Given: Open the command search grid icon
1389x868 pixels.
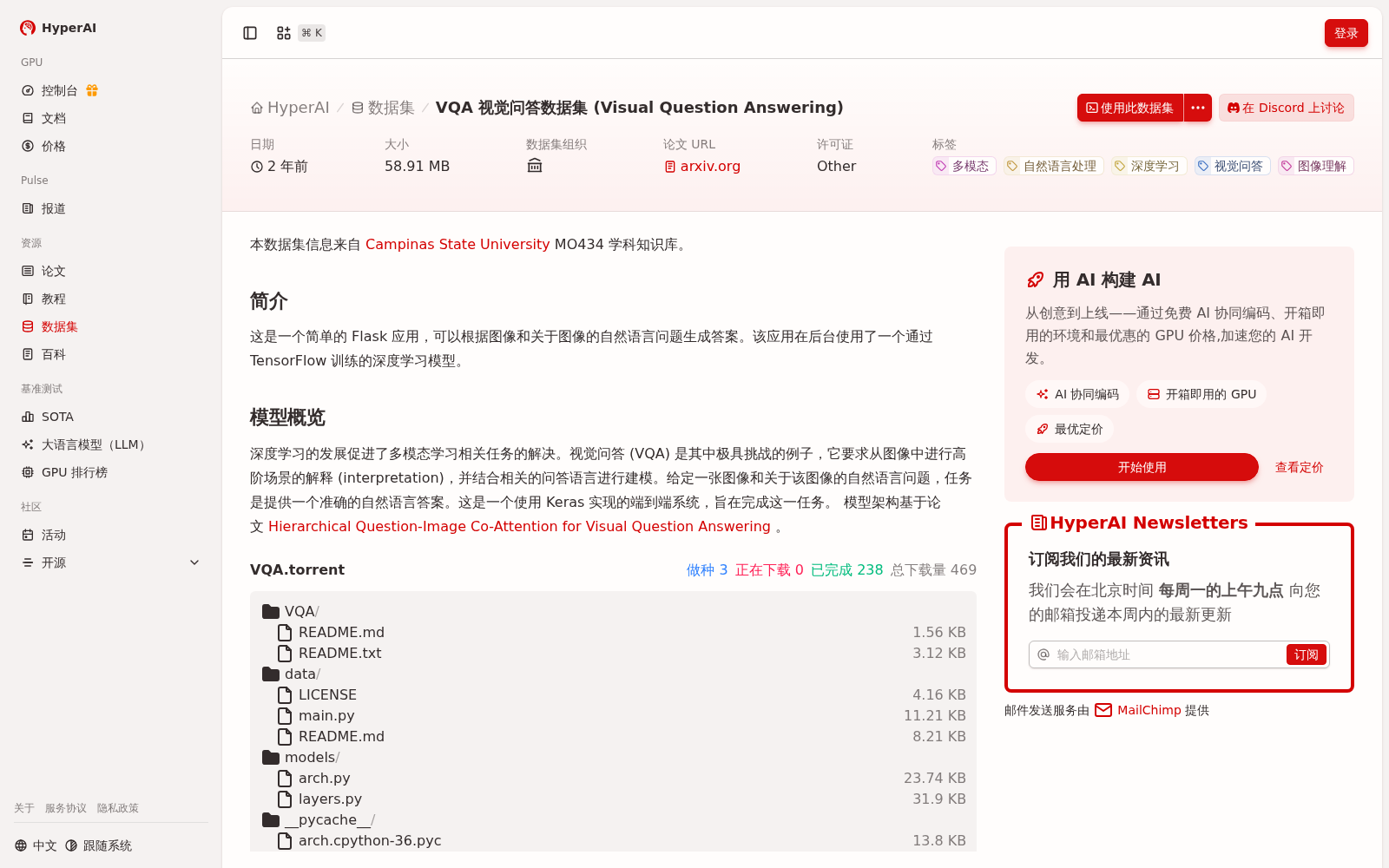Looking at the screenshot, I should coord(284,33).
